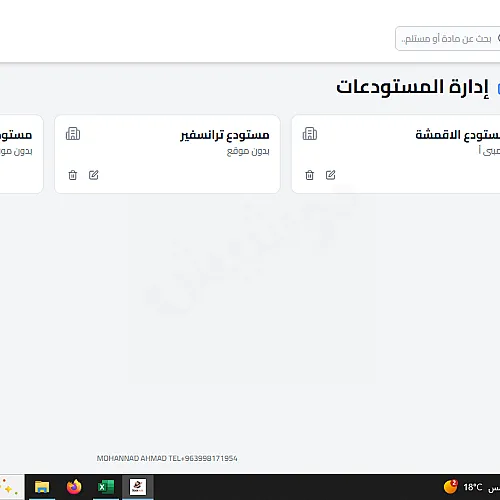This screenshot has width=500, height=500.
Task: Select the مستودع ترانسفير card title
Action: pos(225,135)
